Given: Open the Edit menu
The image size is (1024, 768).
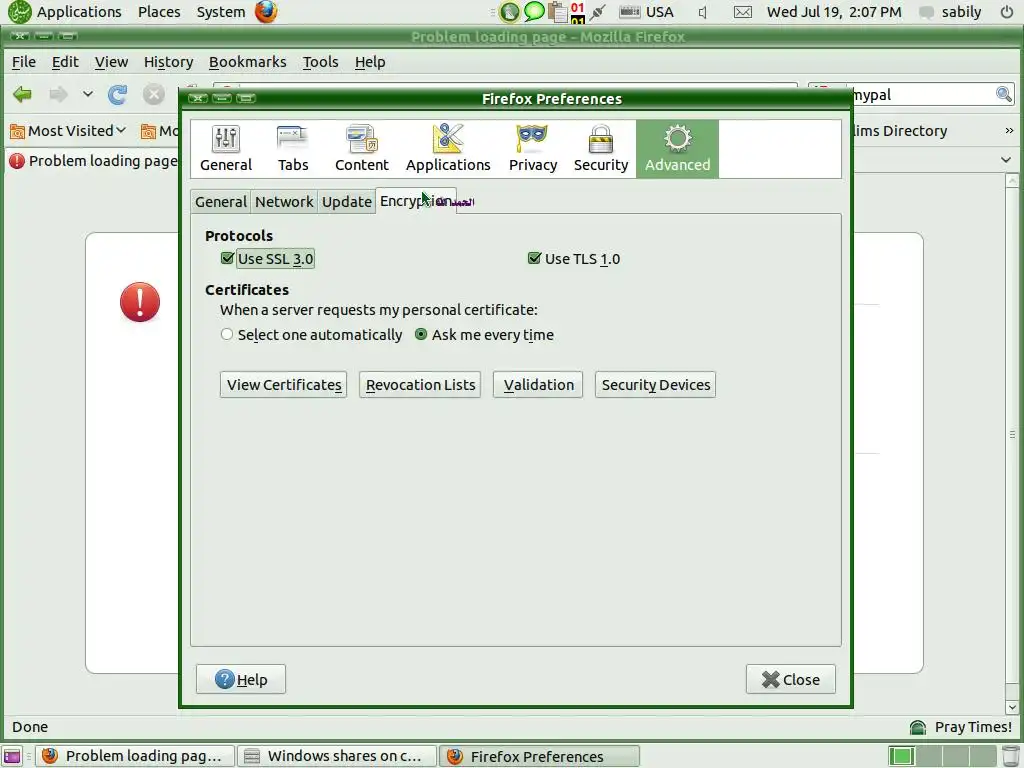Looking at the screenshot, I should pos(65,62).
